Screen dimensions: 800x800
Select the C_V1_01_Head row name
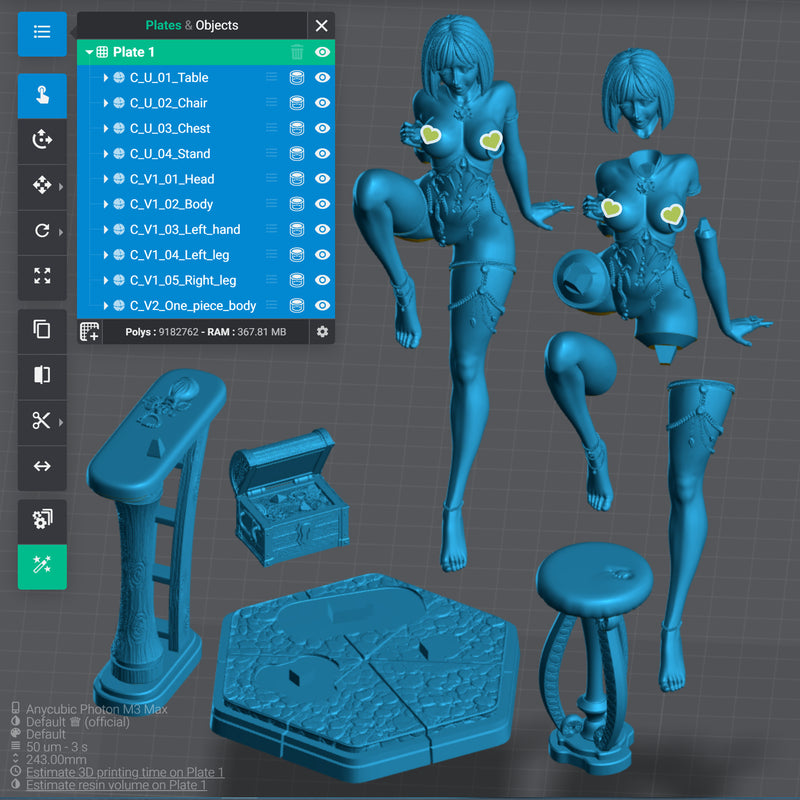pos(172,179)
